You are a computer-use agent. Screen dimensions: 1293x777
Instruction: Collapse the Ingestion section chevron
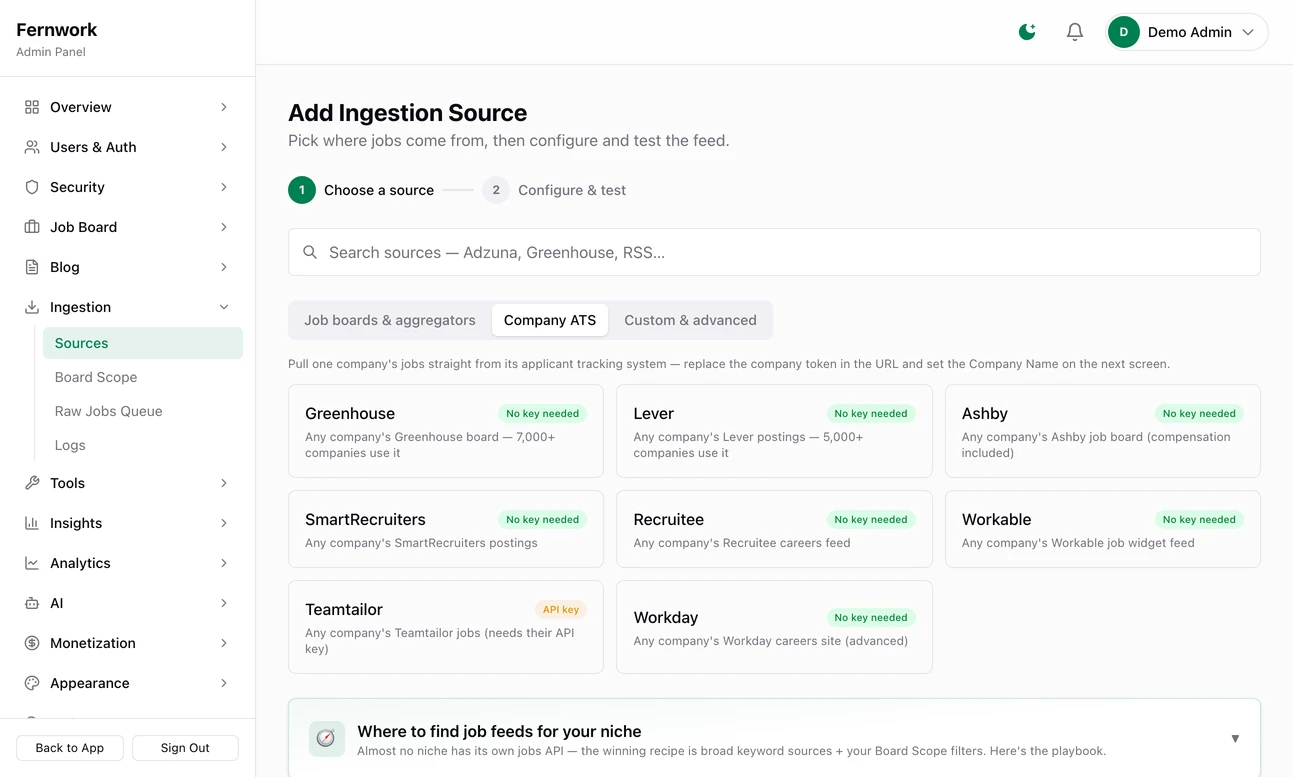coord(224,307)
